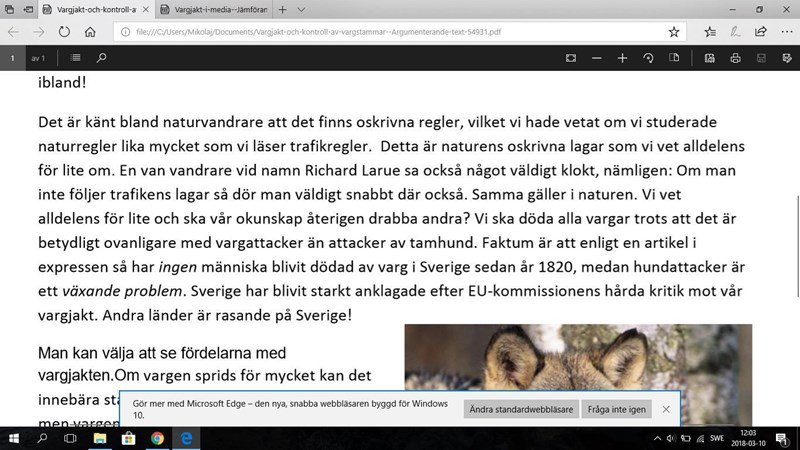Viewport: 800px width, 450px height.
Task: Rotate the PDF page
Action: (x=649, y=58)
